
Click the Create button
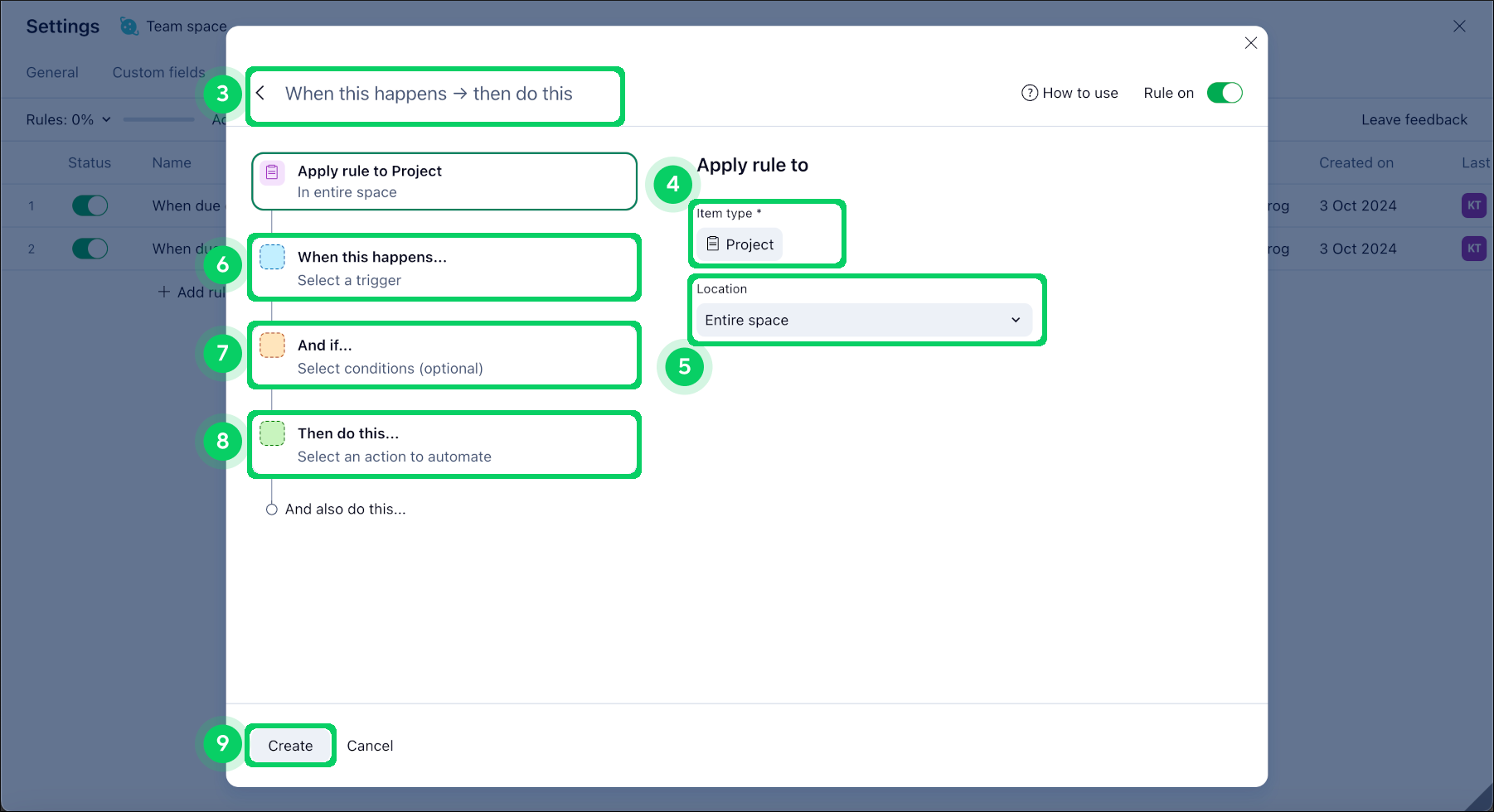290,746
